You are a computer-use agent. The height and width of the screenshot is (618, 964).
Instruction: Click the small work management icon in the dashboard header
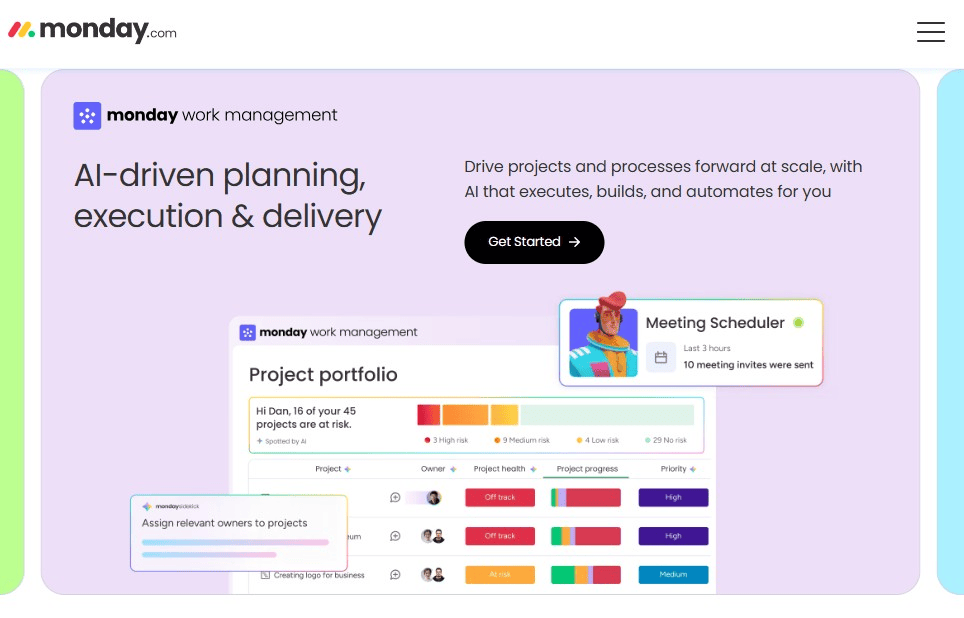247,333
